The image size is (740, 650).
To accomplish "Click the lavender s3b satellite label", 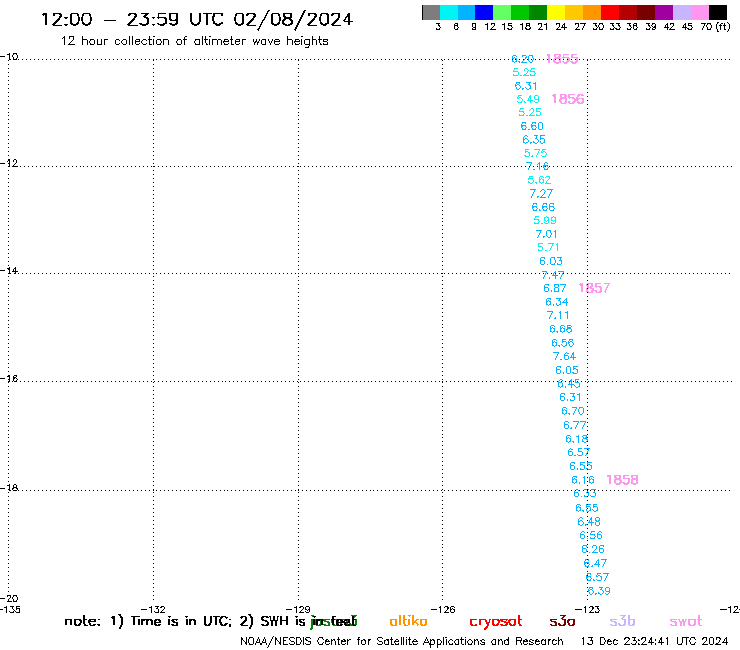I will pos(622,621).
